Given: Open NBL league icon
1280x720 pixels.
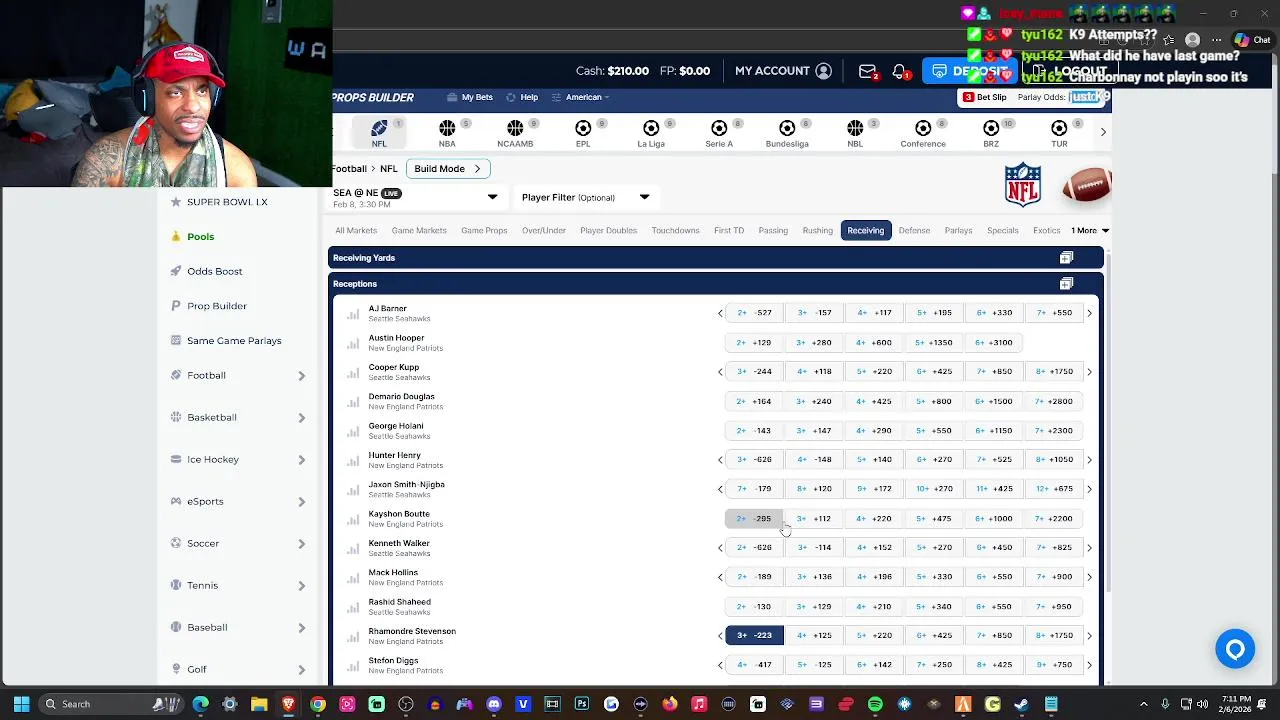Looking at the screenshot, I should click(855, 133).
